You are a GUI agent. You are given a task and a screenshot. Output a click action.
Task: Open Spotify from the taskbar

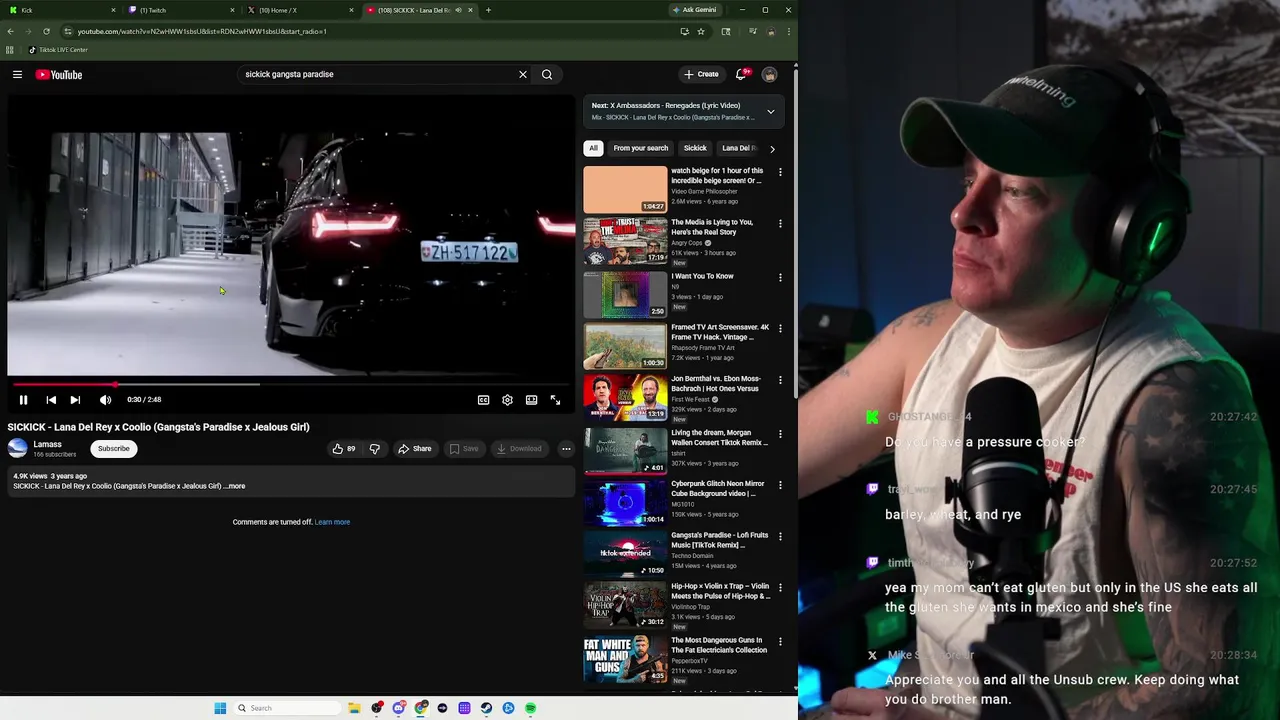pos(530,708)
